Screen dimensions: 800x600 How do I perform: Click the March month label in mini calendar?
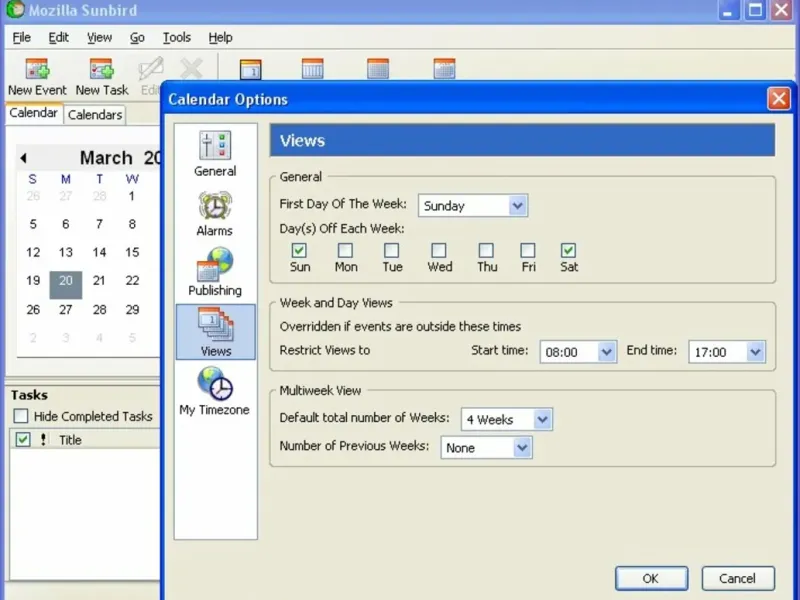[106, 158]
